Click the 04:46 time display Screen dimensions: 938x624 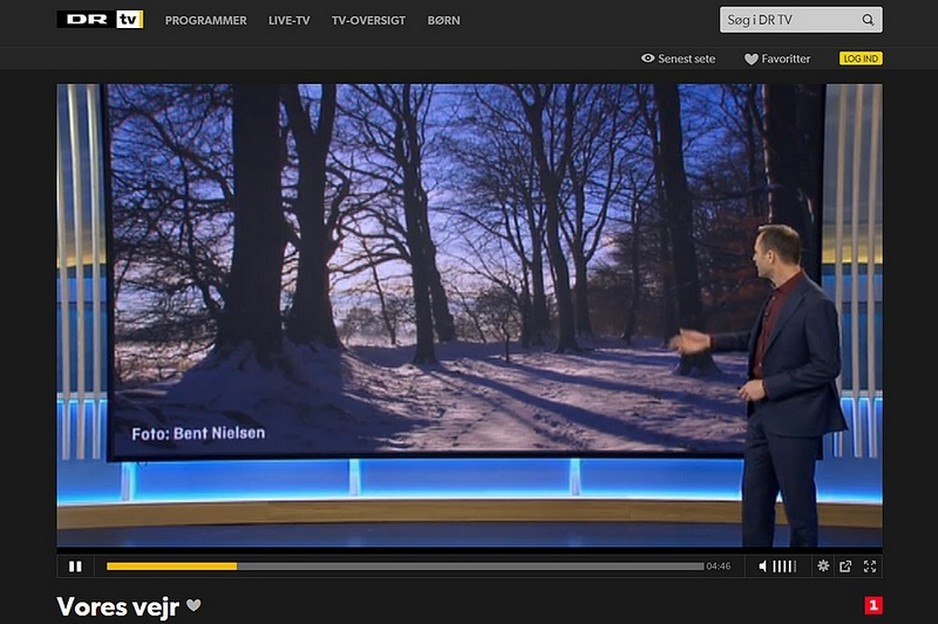click(x=718, y=566)
